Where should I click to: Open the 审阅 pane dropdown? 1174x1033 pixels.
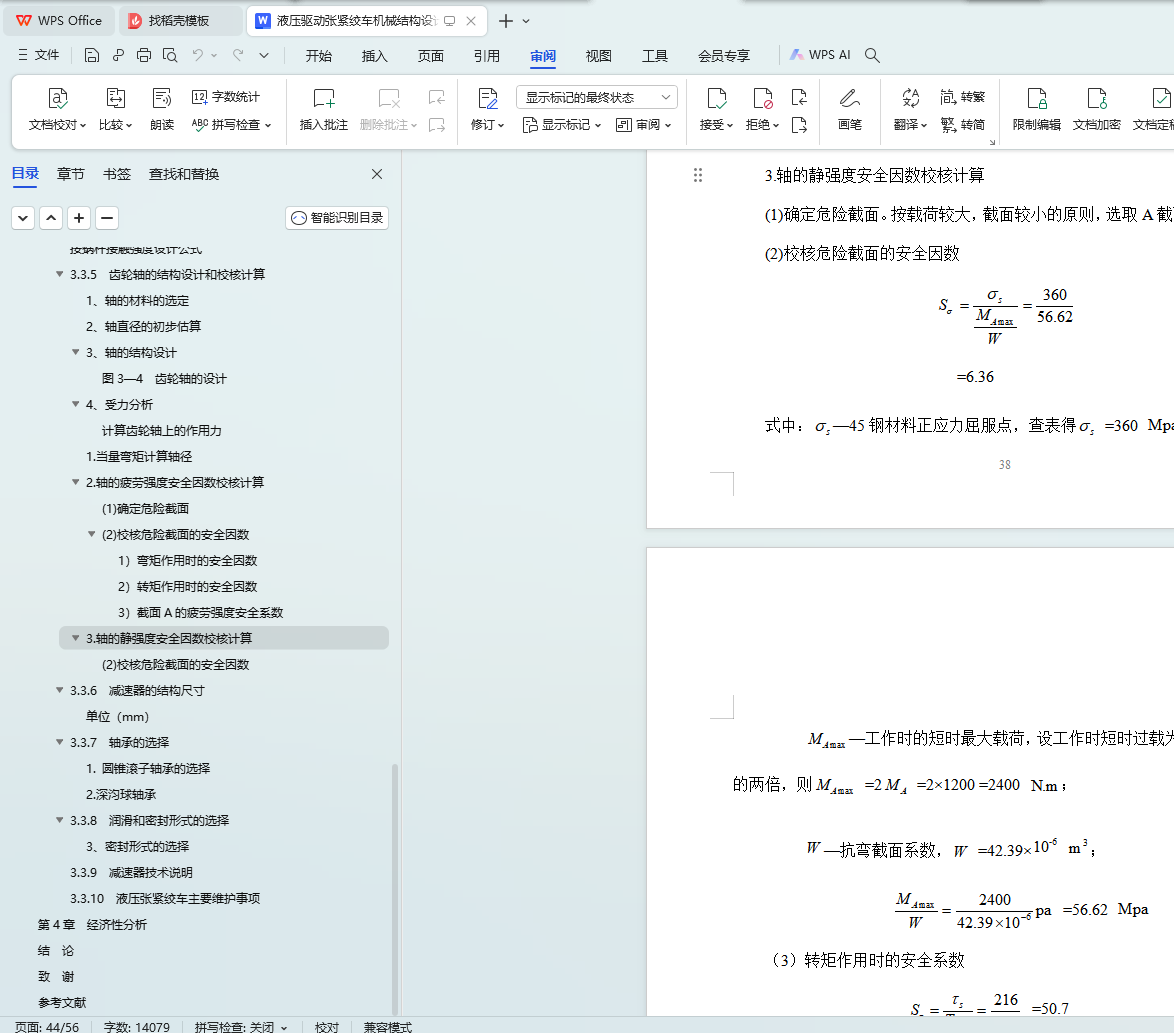[x=643, y=125]
